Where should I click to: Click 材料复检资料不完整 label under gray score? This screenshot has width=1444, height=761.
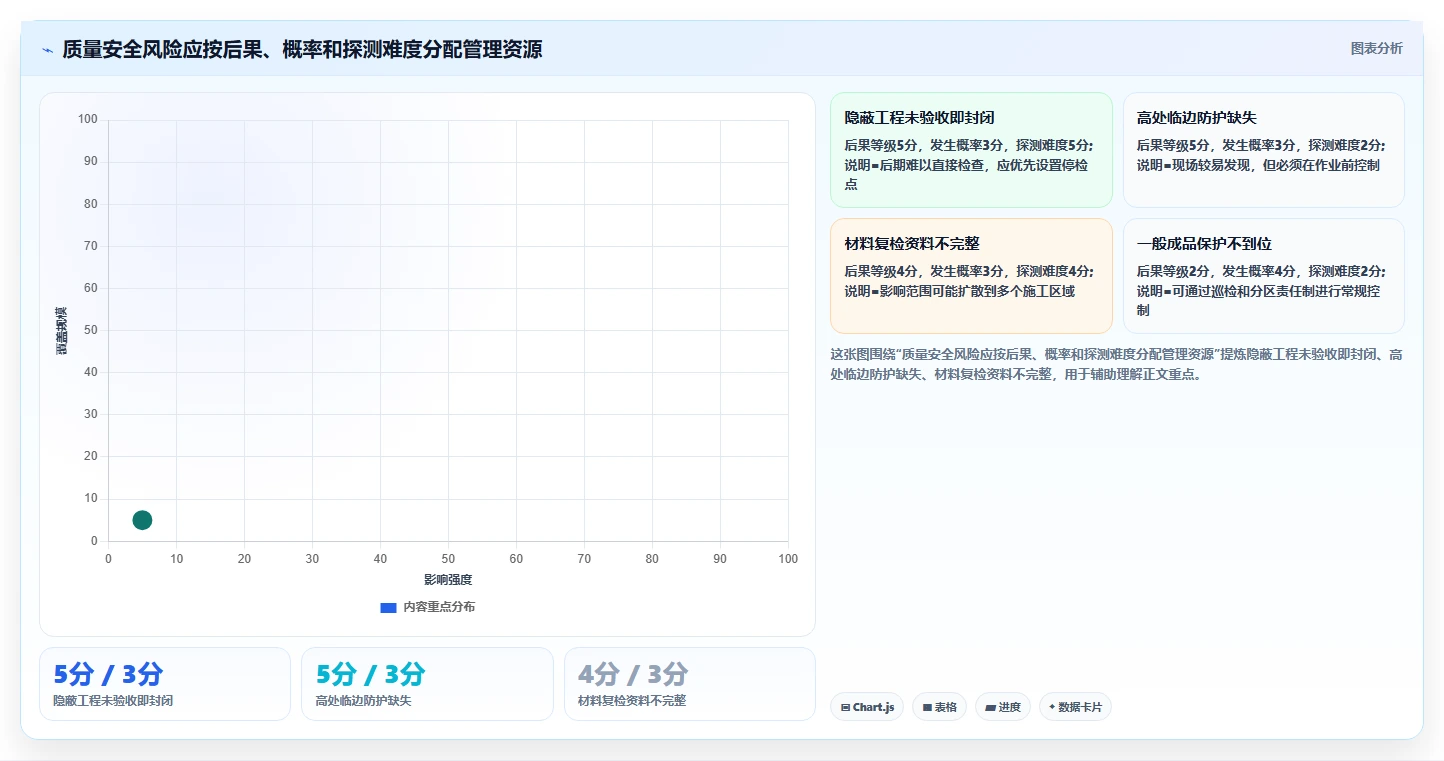point(632,701)
